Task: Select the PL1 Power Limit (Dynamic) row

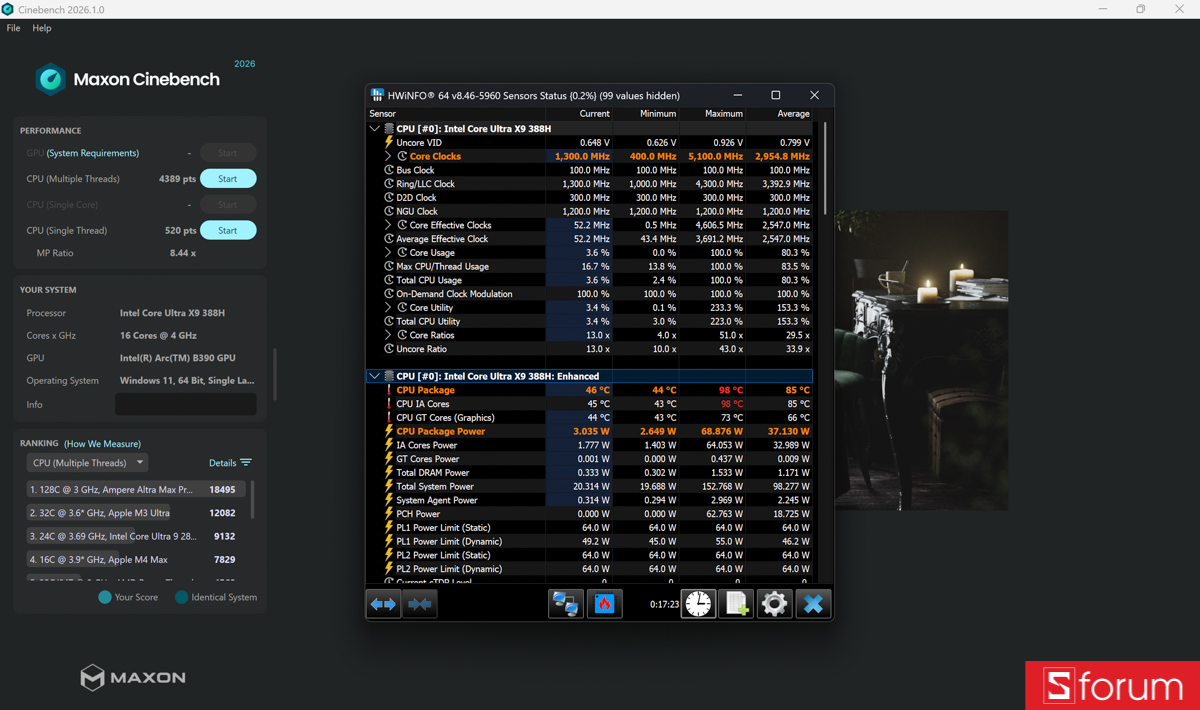Action: (590, 541)
